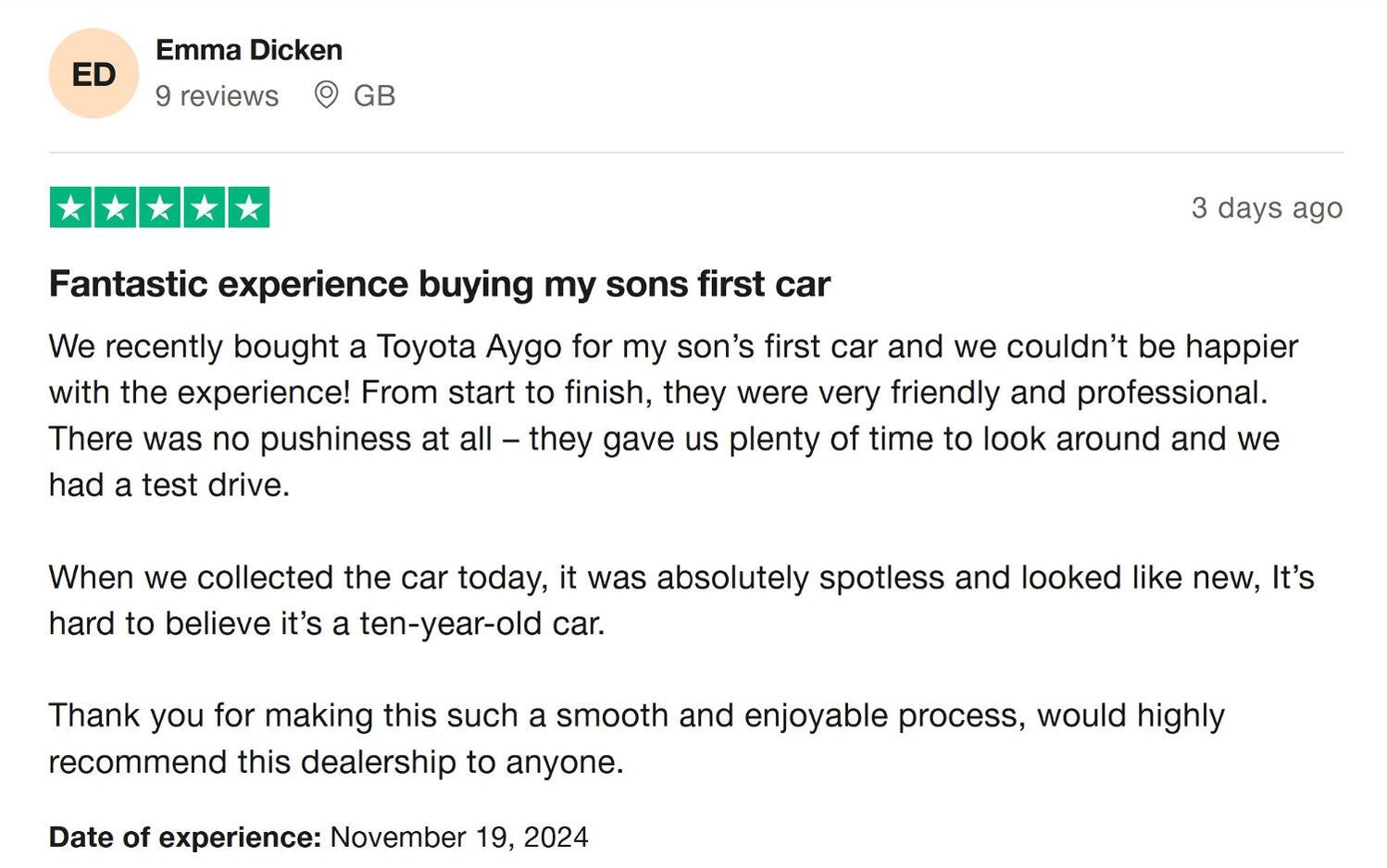Click the "November 19, 2024" date

458,837
